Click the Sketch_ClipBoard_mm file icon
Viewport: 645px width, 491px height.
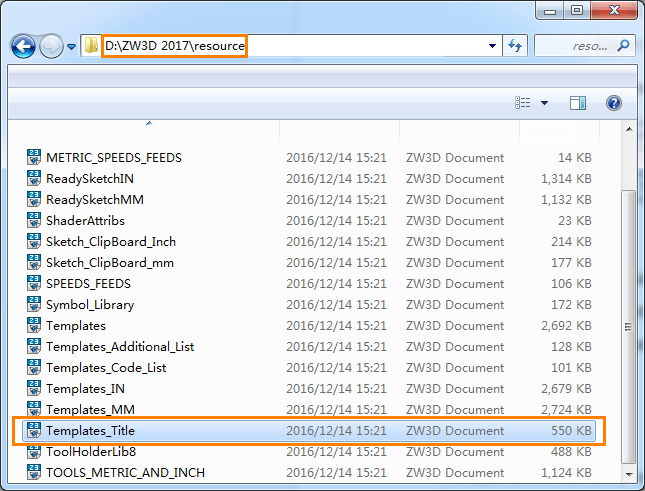point(34,262)
